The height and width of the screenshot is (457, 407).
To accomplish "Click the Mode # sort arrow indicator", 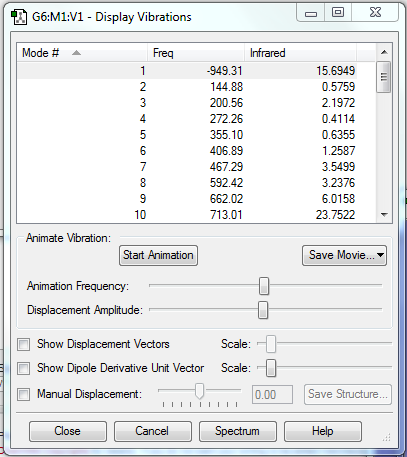I will tap(76, 53).
